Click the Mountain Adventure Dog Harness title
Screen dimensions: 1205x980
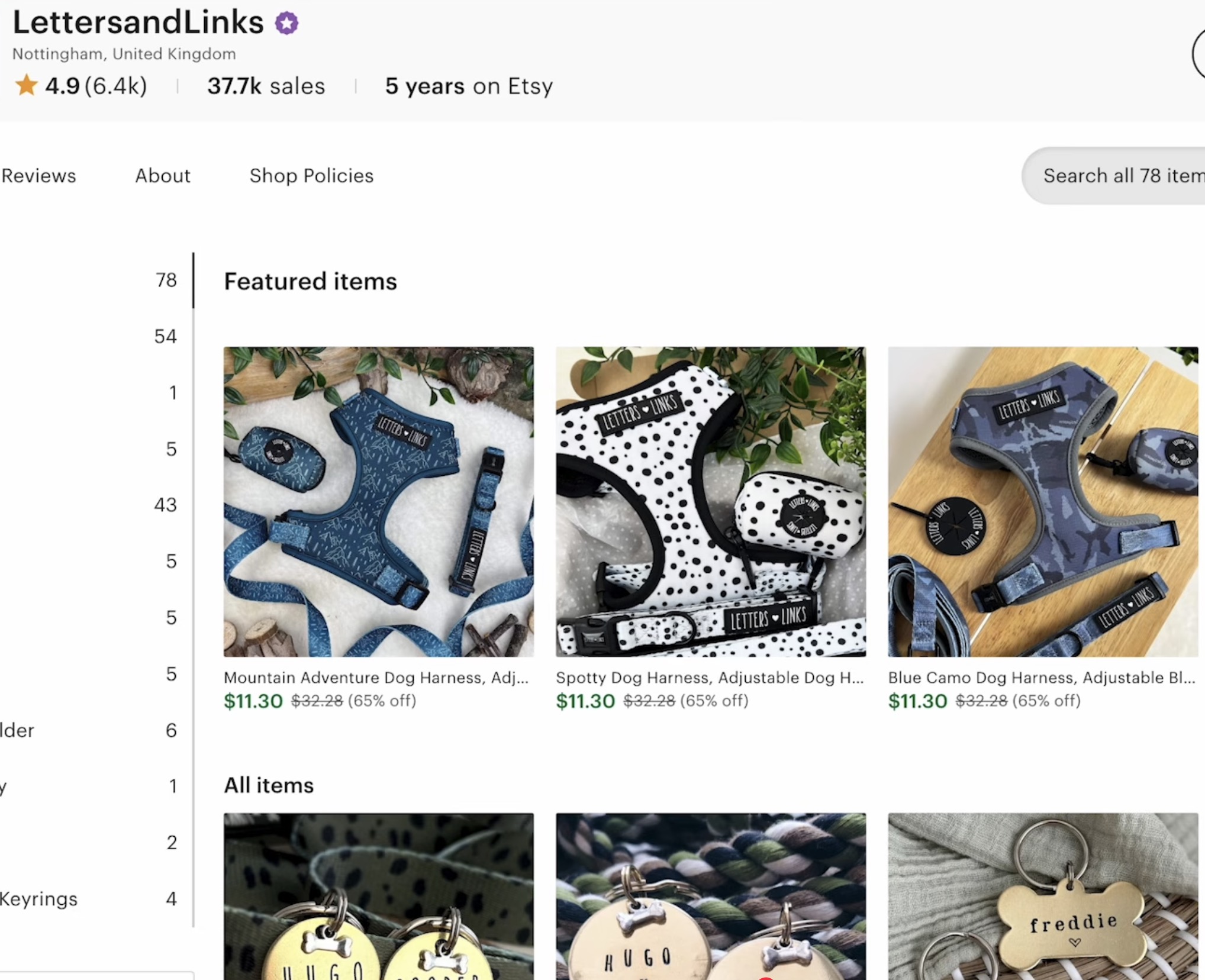point(376,678)
